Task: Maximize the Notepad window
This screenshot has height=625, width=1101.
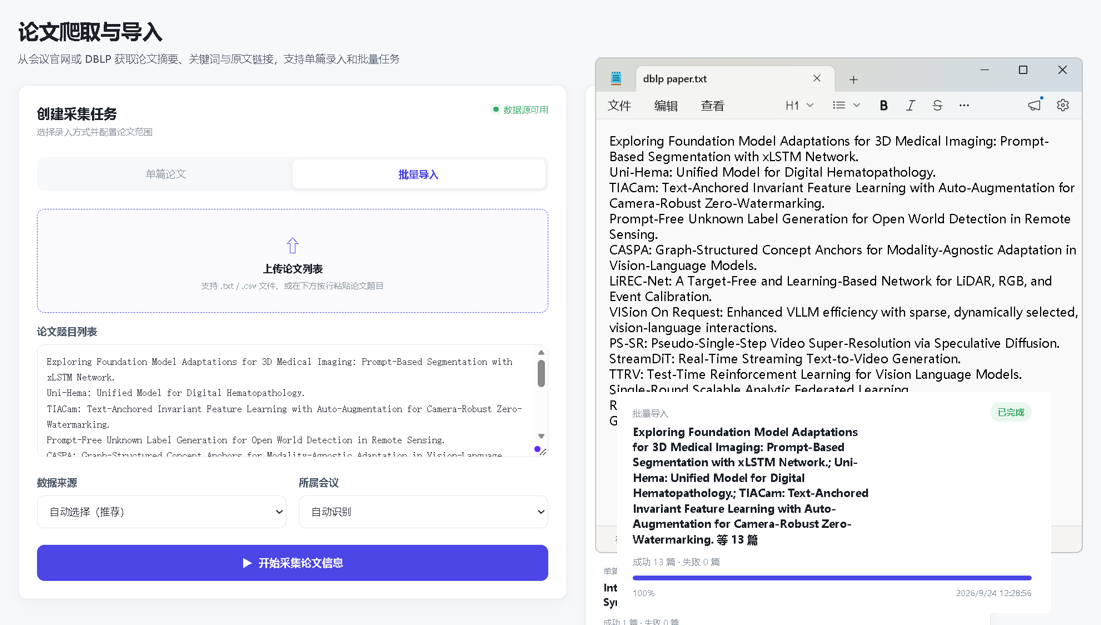Action: (x=1023, y=70)
